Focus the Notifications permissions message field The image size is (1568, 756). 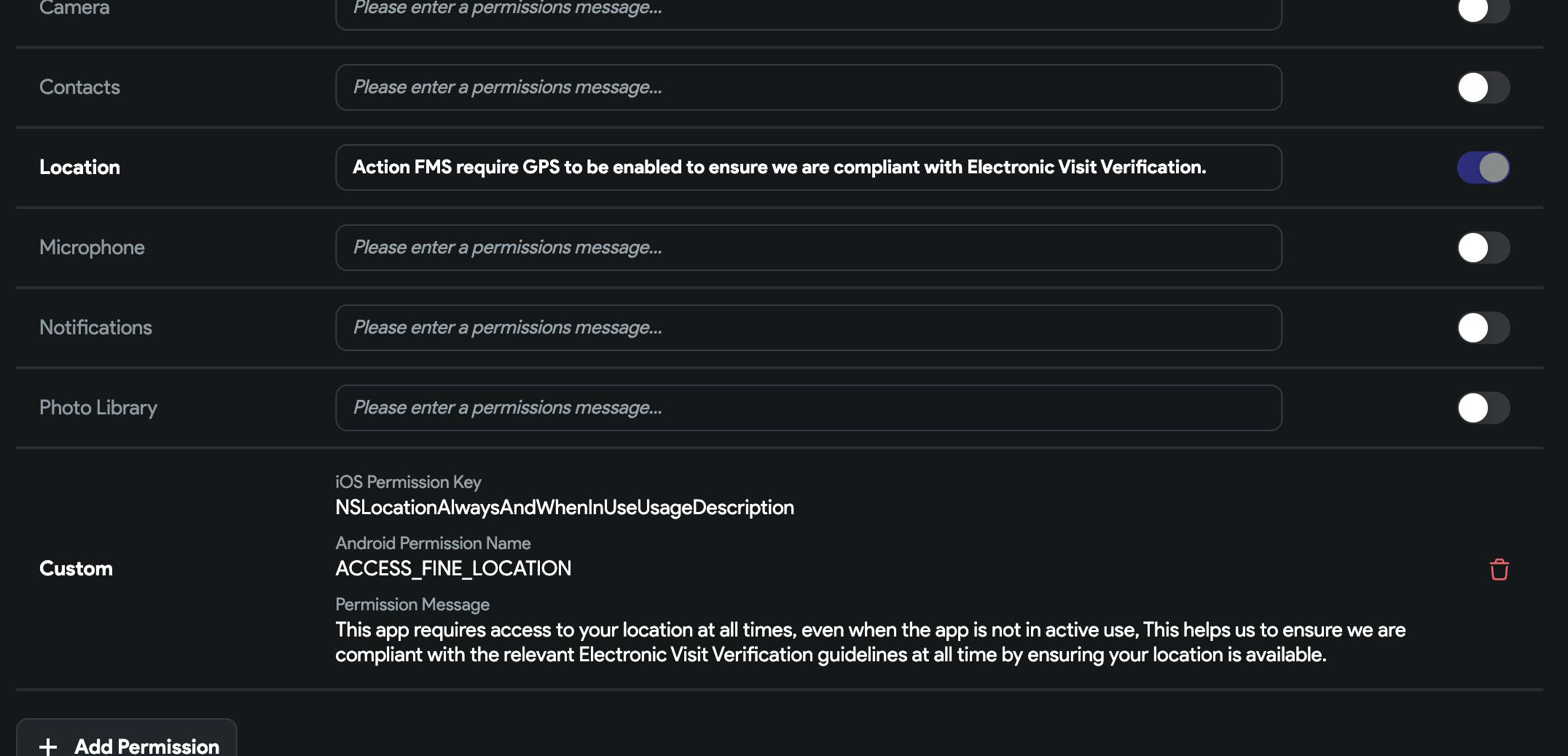(x=808, y=328)
